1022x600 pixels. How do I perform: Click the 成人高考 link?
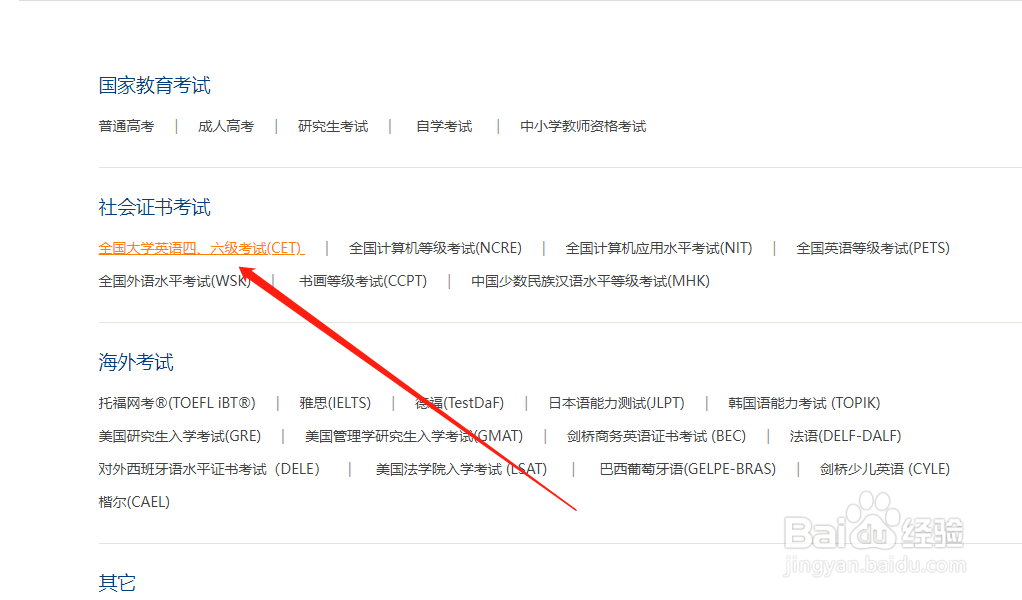click(225, 126)
